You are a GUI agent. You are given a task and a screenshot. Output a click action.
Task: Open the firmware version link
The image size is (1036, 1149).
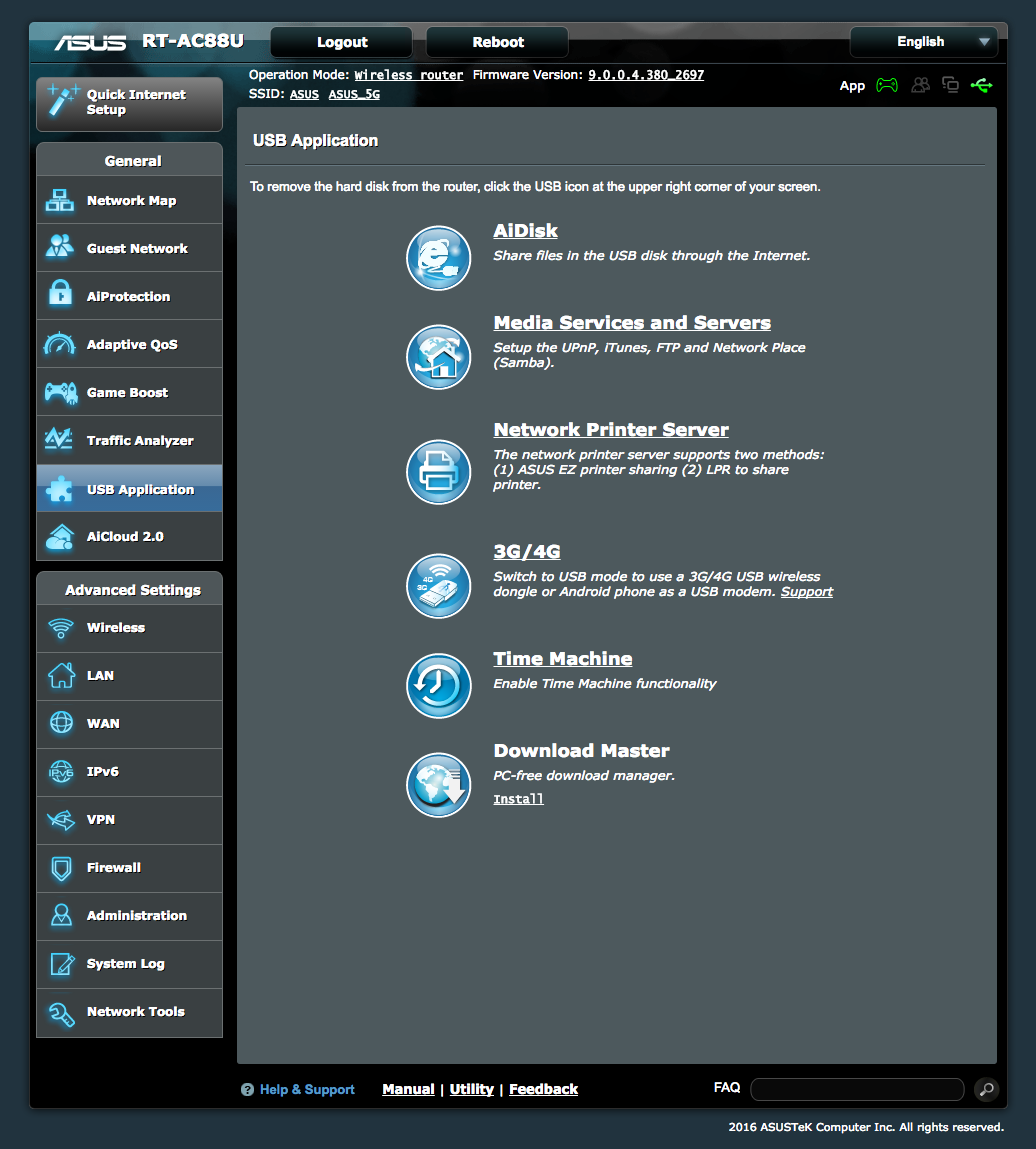coord(645,75)
